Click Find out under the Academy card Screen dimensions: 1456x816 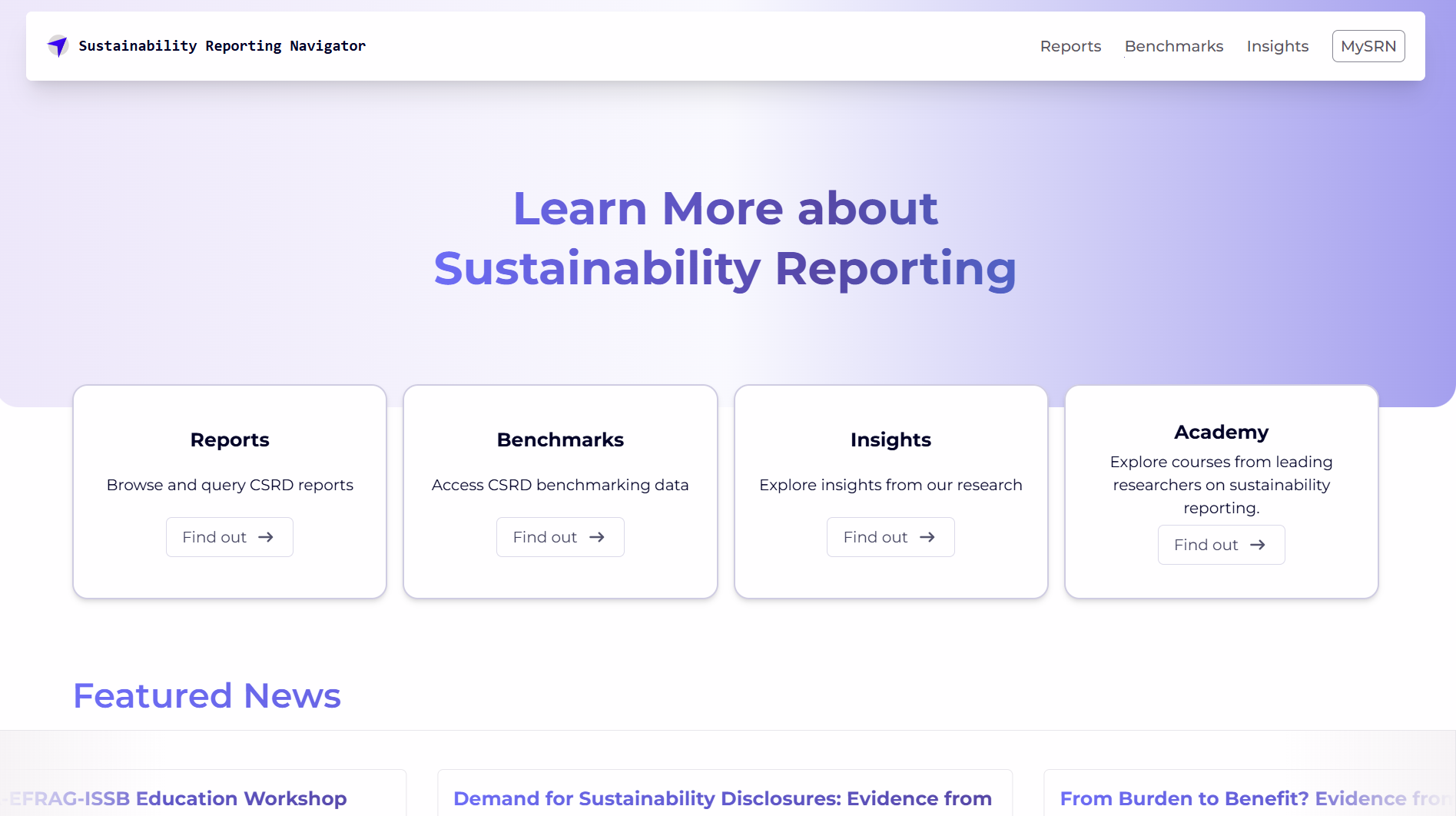point(1220,544)
